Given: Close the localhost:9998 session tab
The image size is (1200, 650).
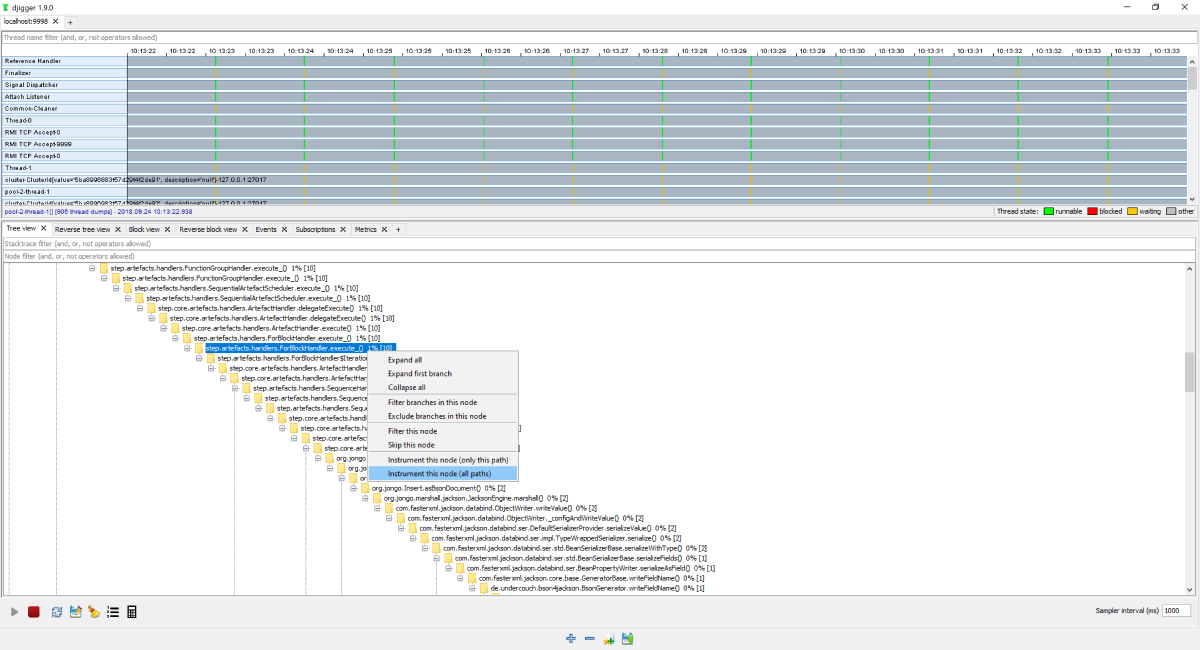Looking at the screenshot, I should [58, 22].
